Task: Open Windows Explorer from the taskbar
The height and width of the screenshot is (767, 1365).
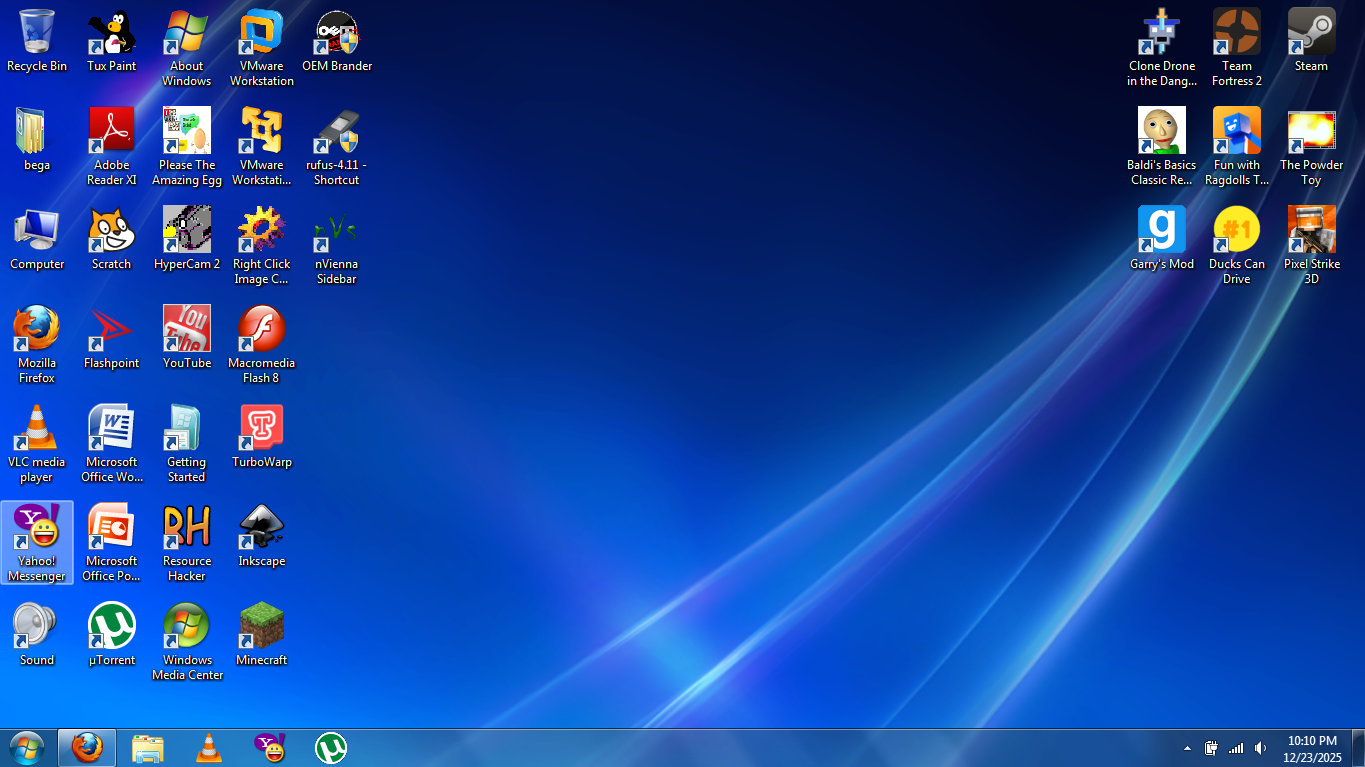Action: (x=148, y=748)
